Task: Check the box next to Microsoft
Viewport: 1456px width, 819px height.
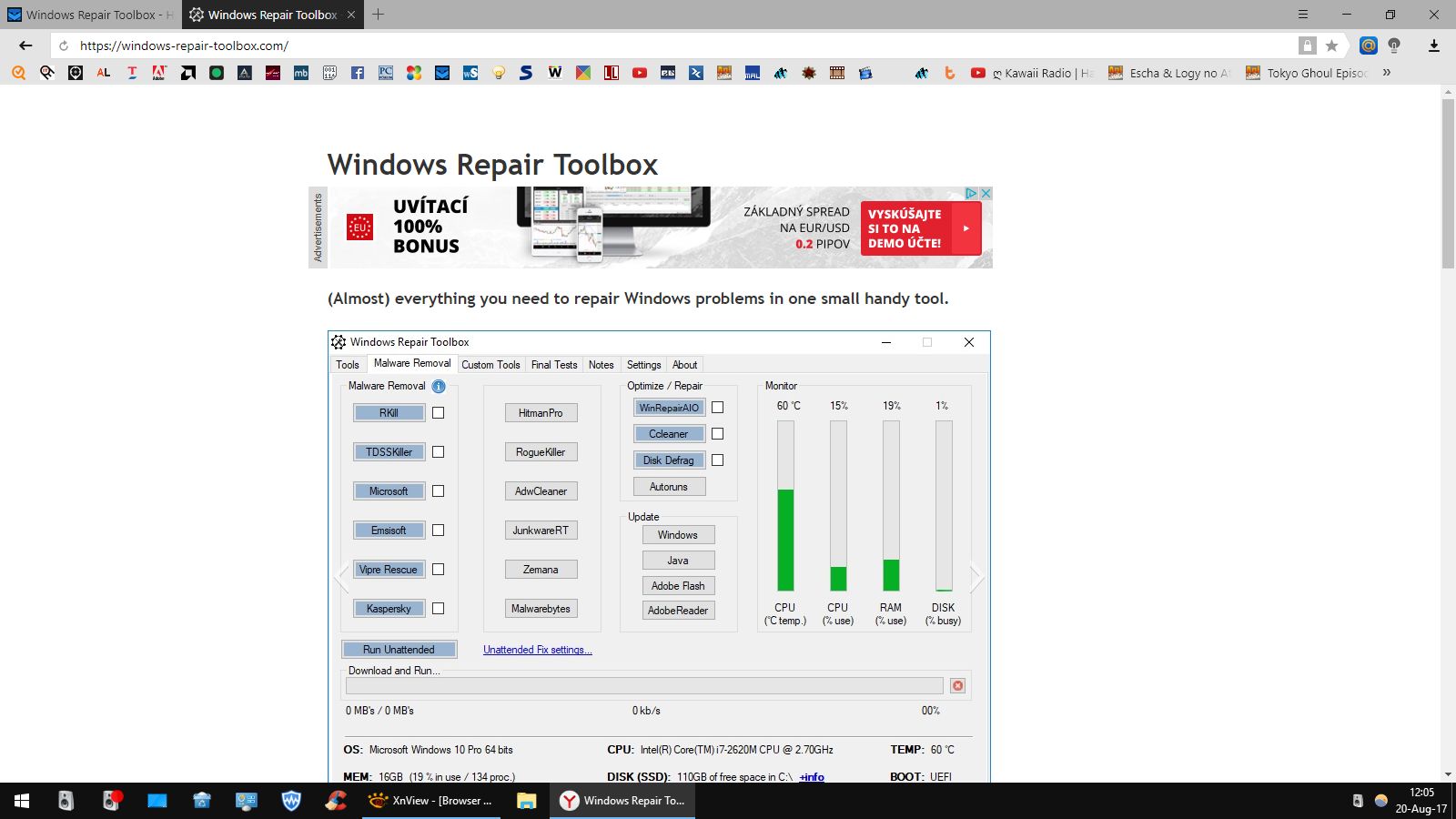Action: [438, 491]
